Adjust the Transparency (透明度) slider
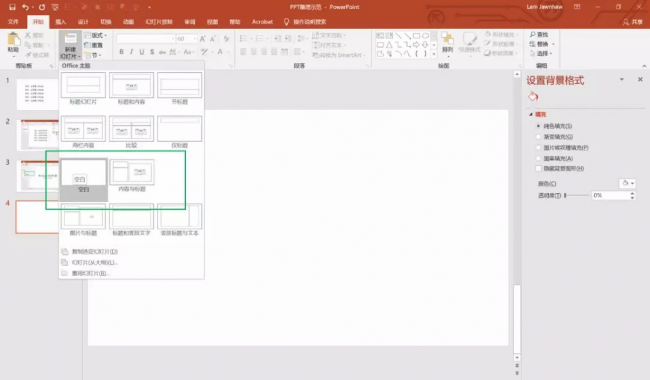Image resolution: width=650 pixels, height=380 pixels. [x=565, y=195]
